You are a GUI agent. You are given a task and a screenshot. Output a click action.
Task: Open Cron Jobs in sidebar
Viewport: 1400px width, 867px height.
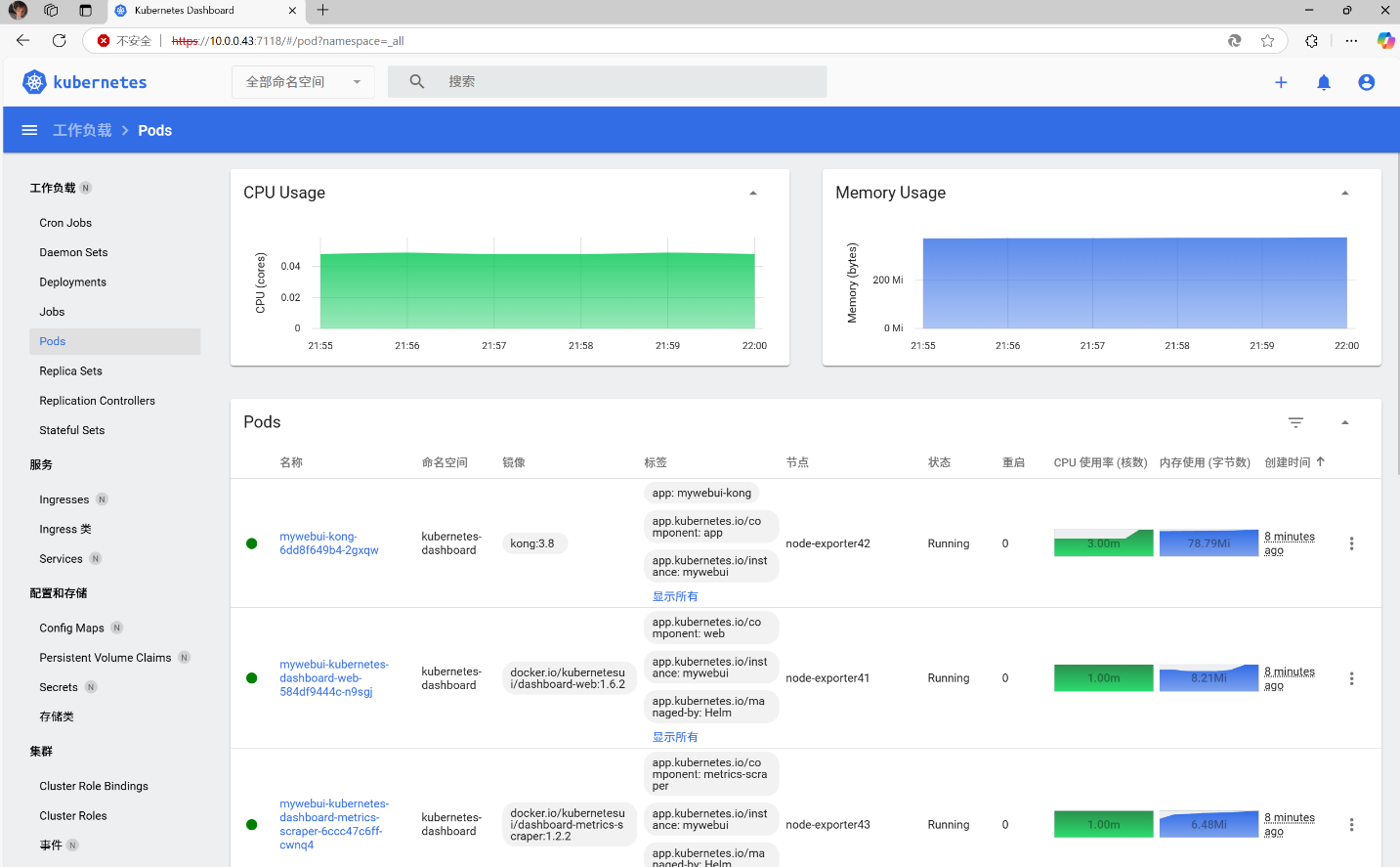tap(65, 223)
